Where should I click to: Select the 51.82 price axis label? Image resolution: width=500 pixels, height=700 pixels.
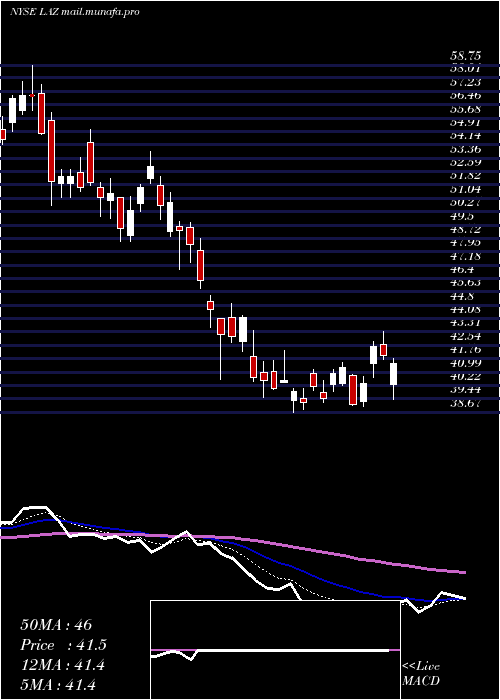(465, 176)
